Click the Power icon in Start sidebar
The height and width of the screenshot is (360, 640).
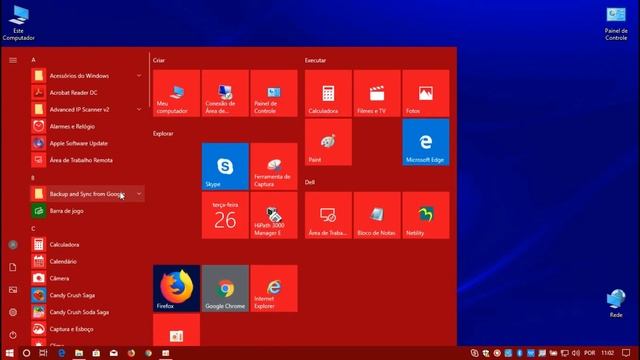point(13,335)
